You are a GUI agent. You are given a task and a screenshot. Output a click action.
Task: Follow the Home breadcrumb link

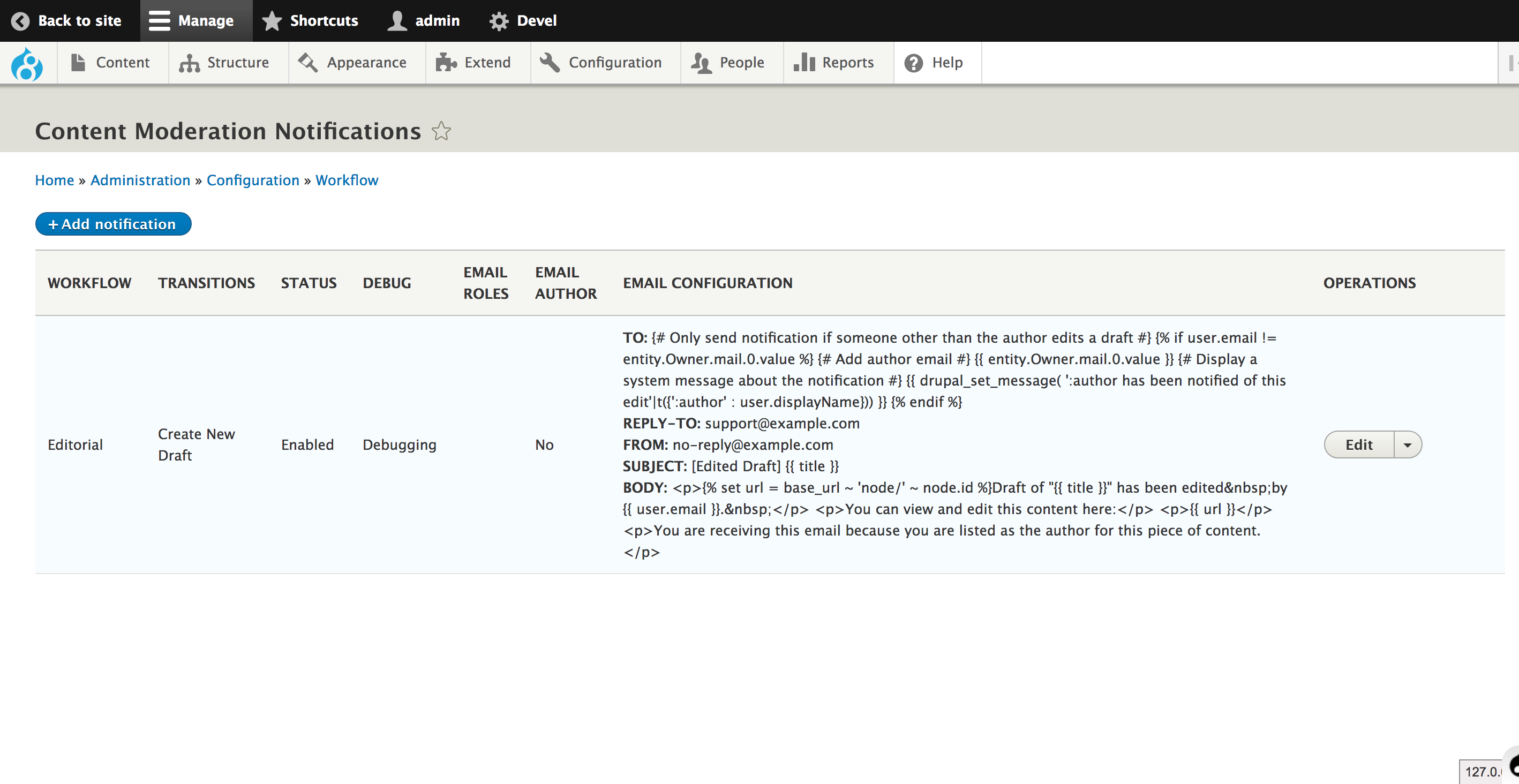54,180
